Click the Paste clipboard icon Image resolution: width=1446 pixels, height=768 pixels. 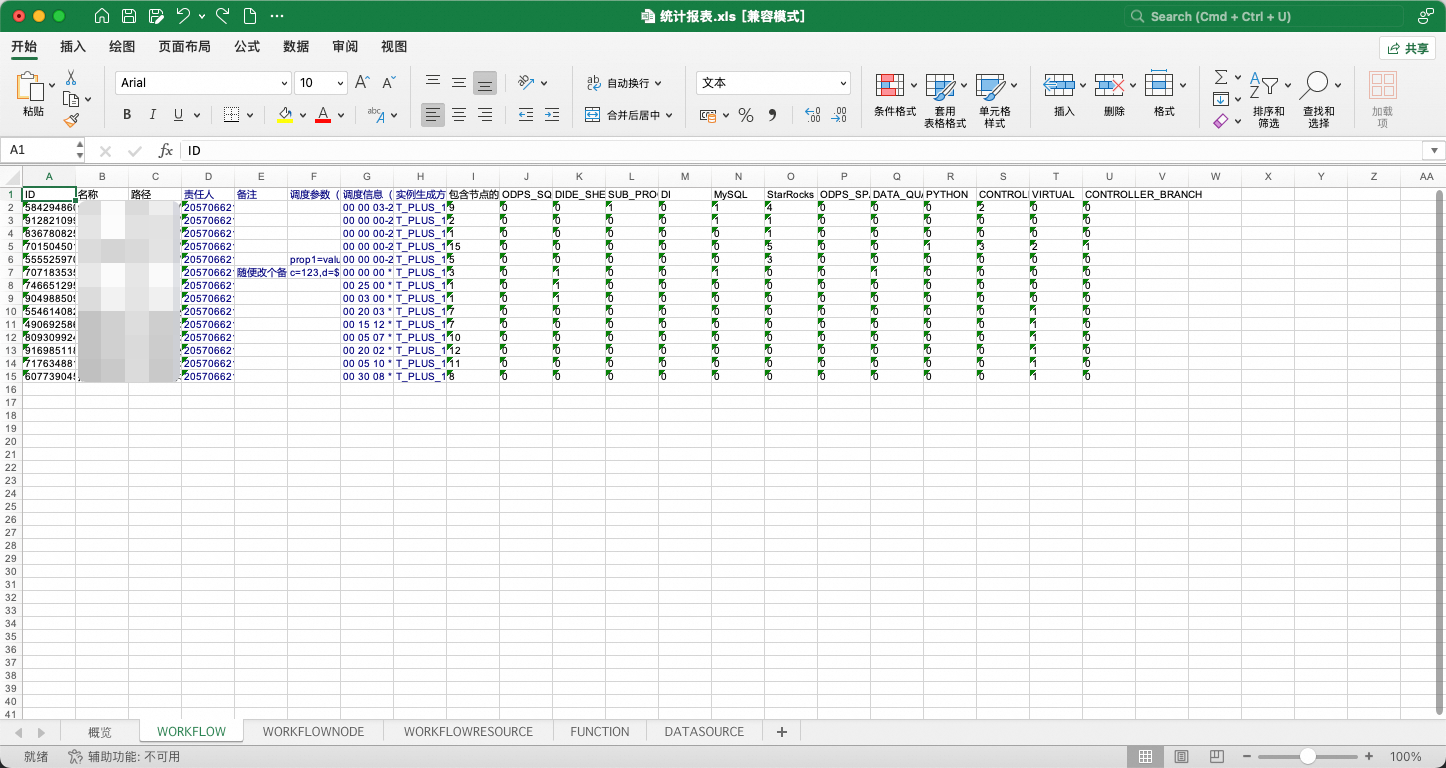[x=31, y=87]
